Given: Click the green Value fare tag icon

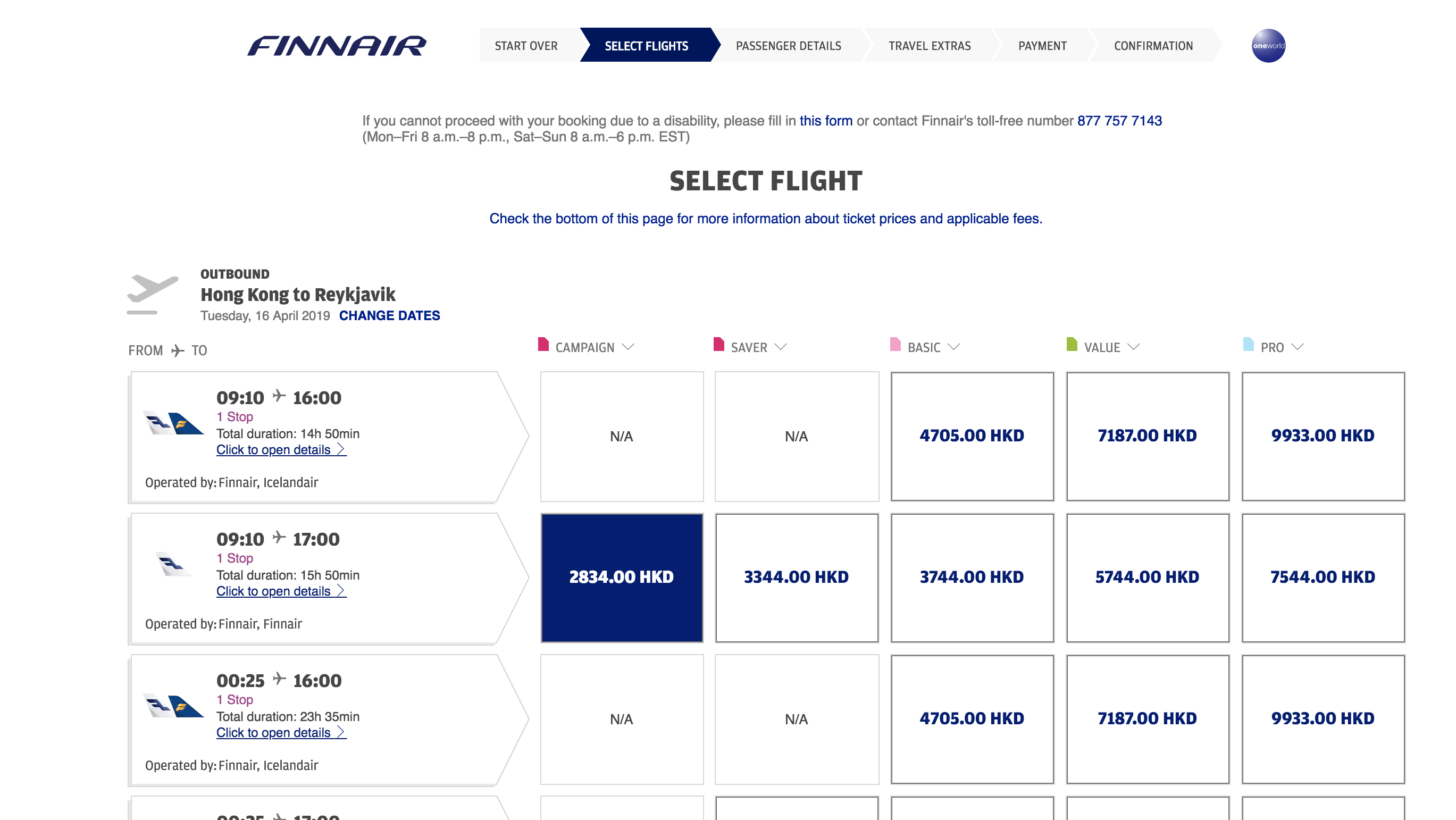Looking at the screenshot, I should (x=1071, y=344).
